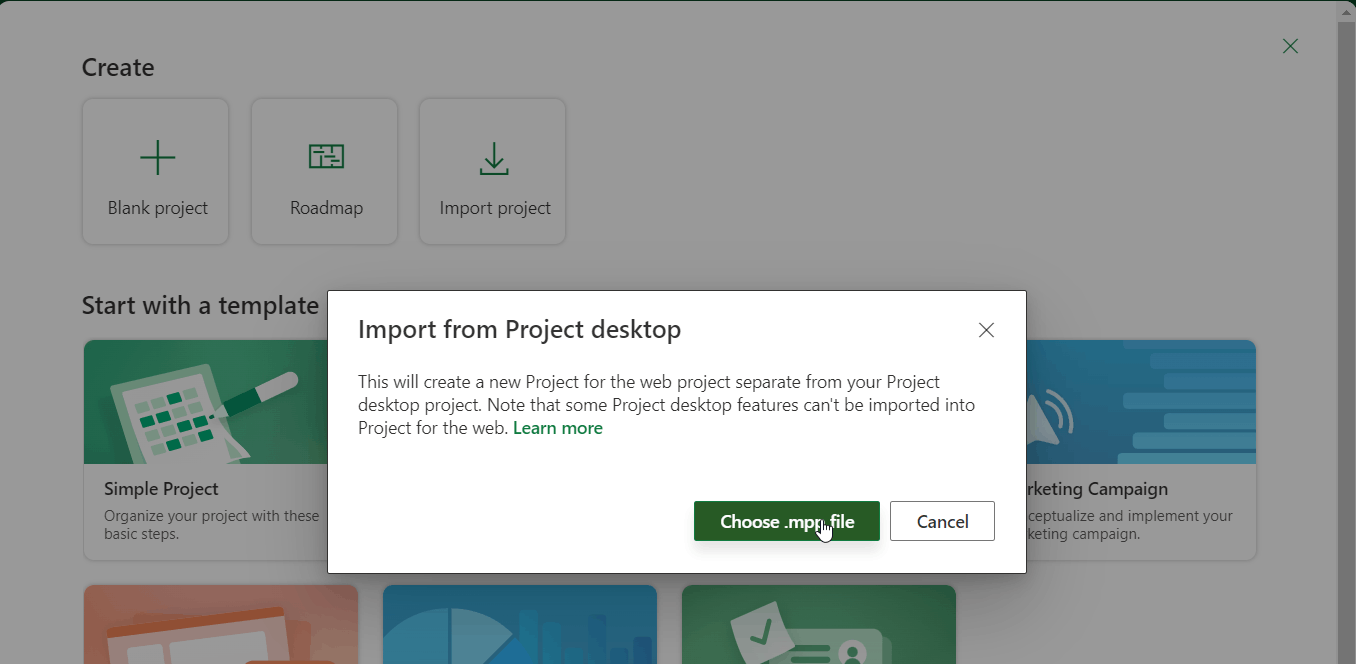1356x664 pixels.
Task: Click the Simple Project template title
Action: click(161, 489)
